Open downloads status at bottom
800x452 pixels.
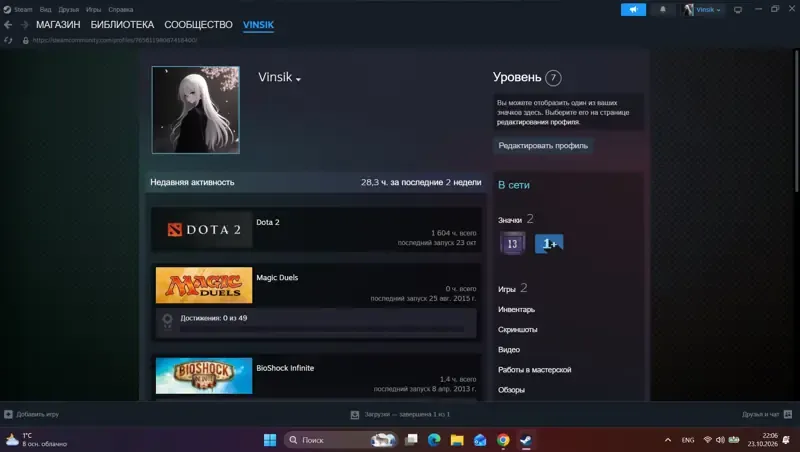(x=401, y=414)
